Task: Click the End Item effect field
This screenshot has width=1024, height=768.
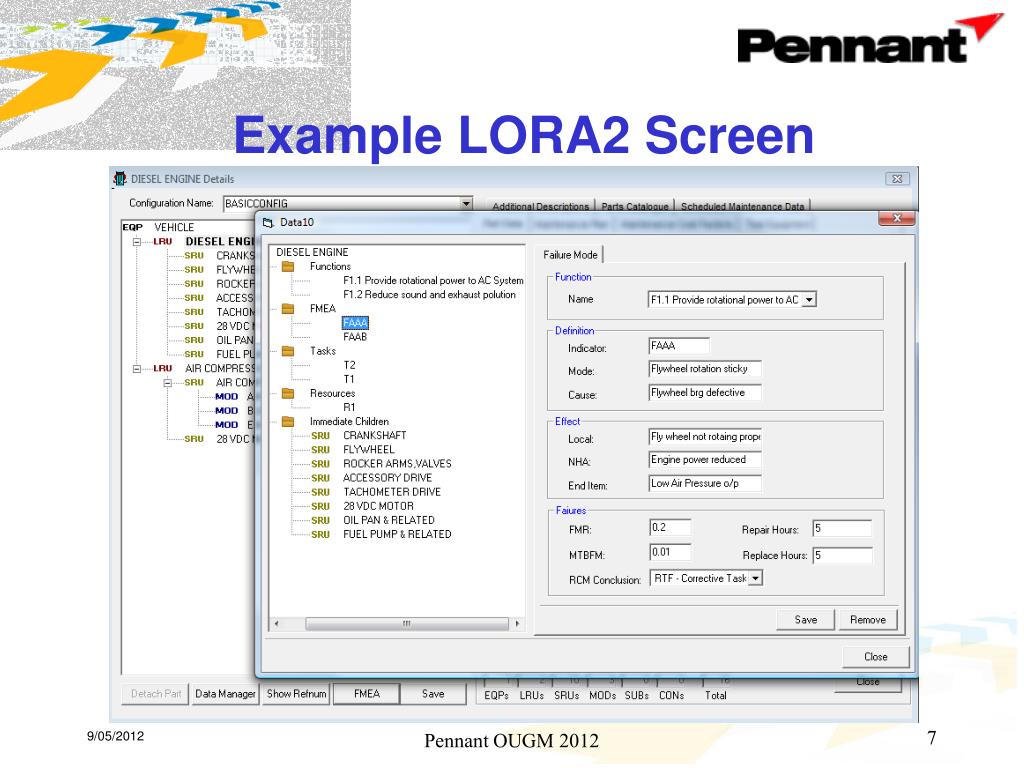Action: tap(705, 483)
